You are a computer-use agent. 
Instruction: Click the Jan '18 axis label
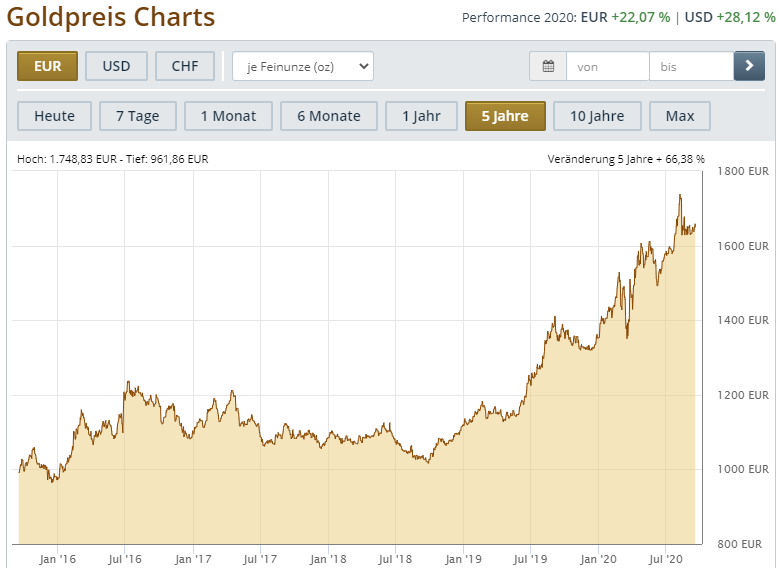[328, 559]
